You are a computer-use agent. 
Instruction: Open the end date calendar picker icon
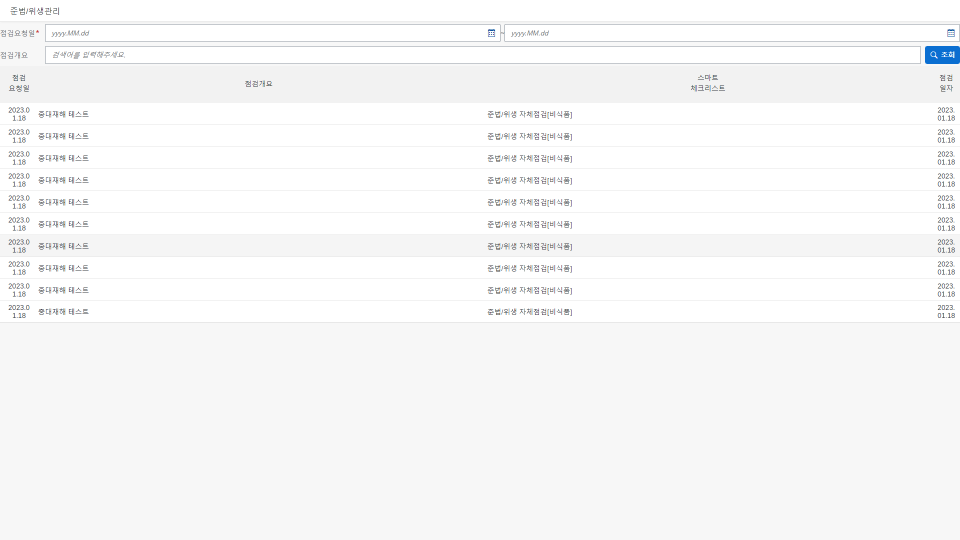click(951, 33)
